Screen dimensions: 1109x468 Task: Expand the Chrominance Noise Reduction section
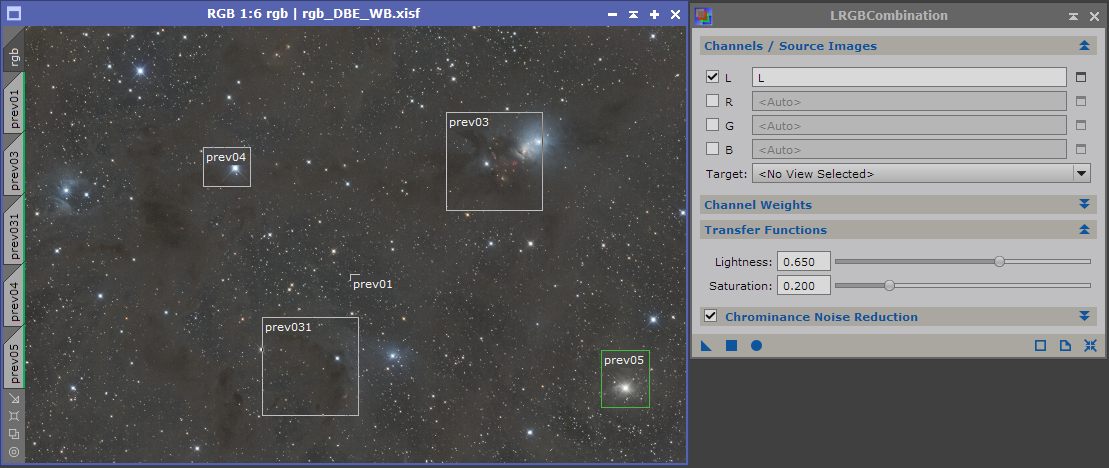pos(1084,316)
